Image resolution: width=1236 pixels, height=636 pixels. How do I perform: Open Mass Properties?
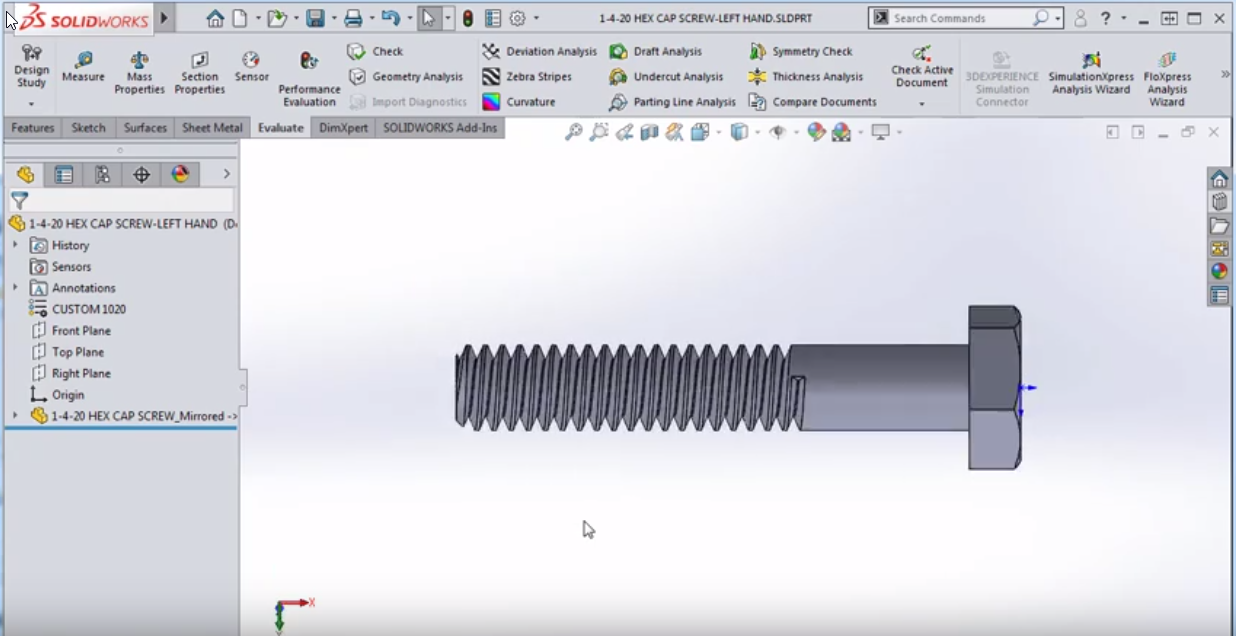coord(139,74)
